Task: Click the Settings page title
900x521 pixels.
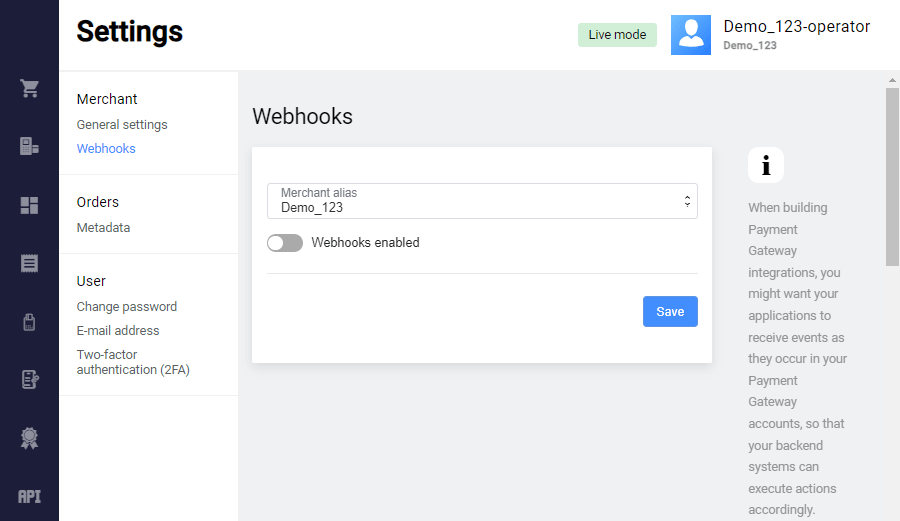Action: tap(130, 32)
